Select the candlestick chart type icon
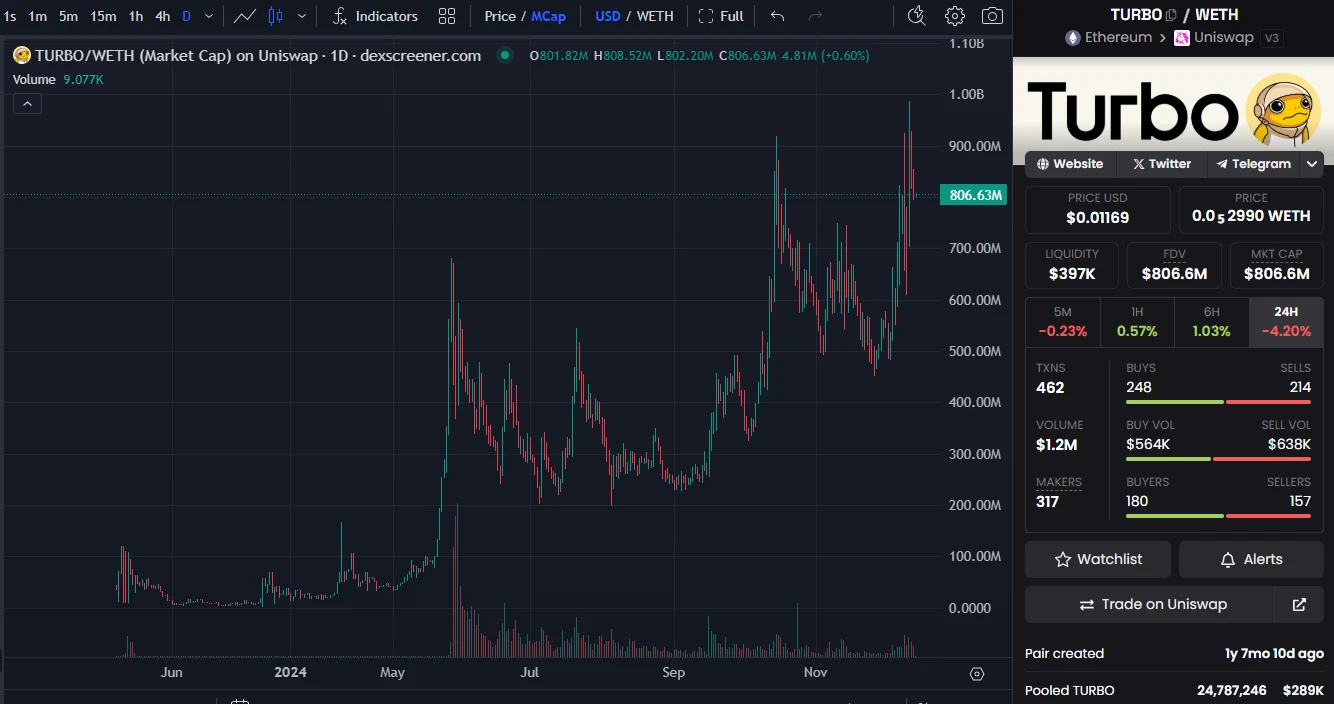The width and height of the screenshot is (1334, 704). [275, 16]
